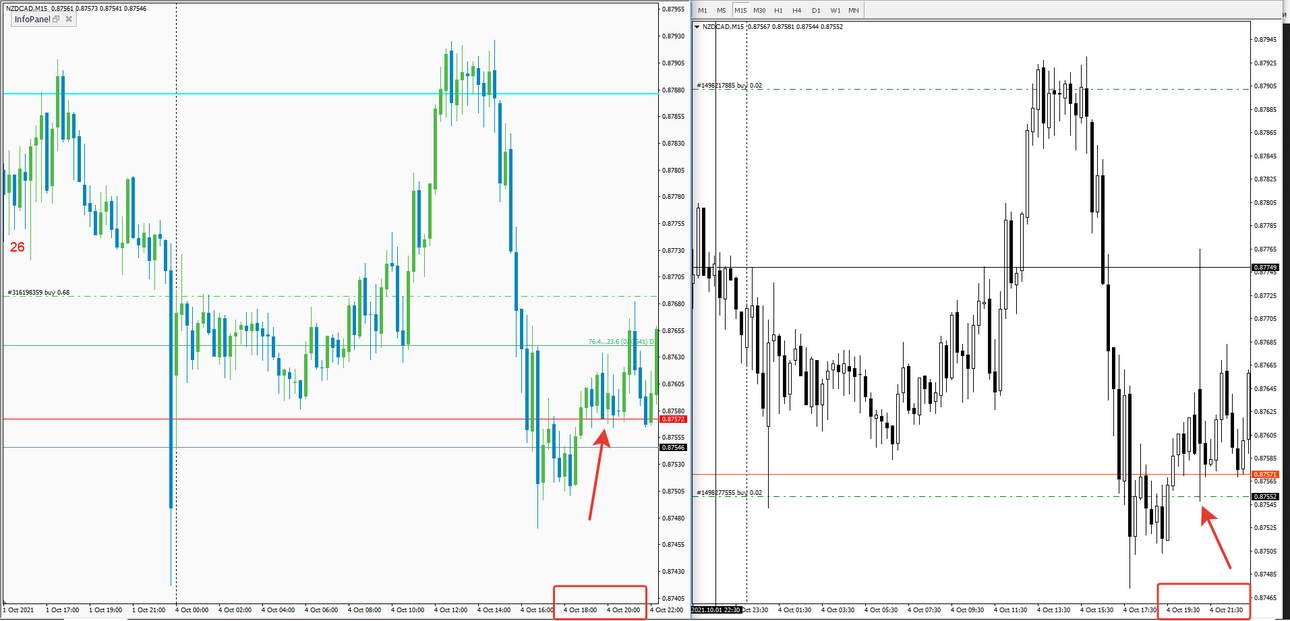Click the InfoPanel restore window icon
This screenshot has width=1290, height=621.
pyautogui.click(x=56, y=19)
